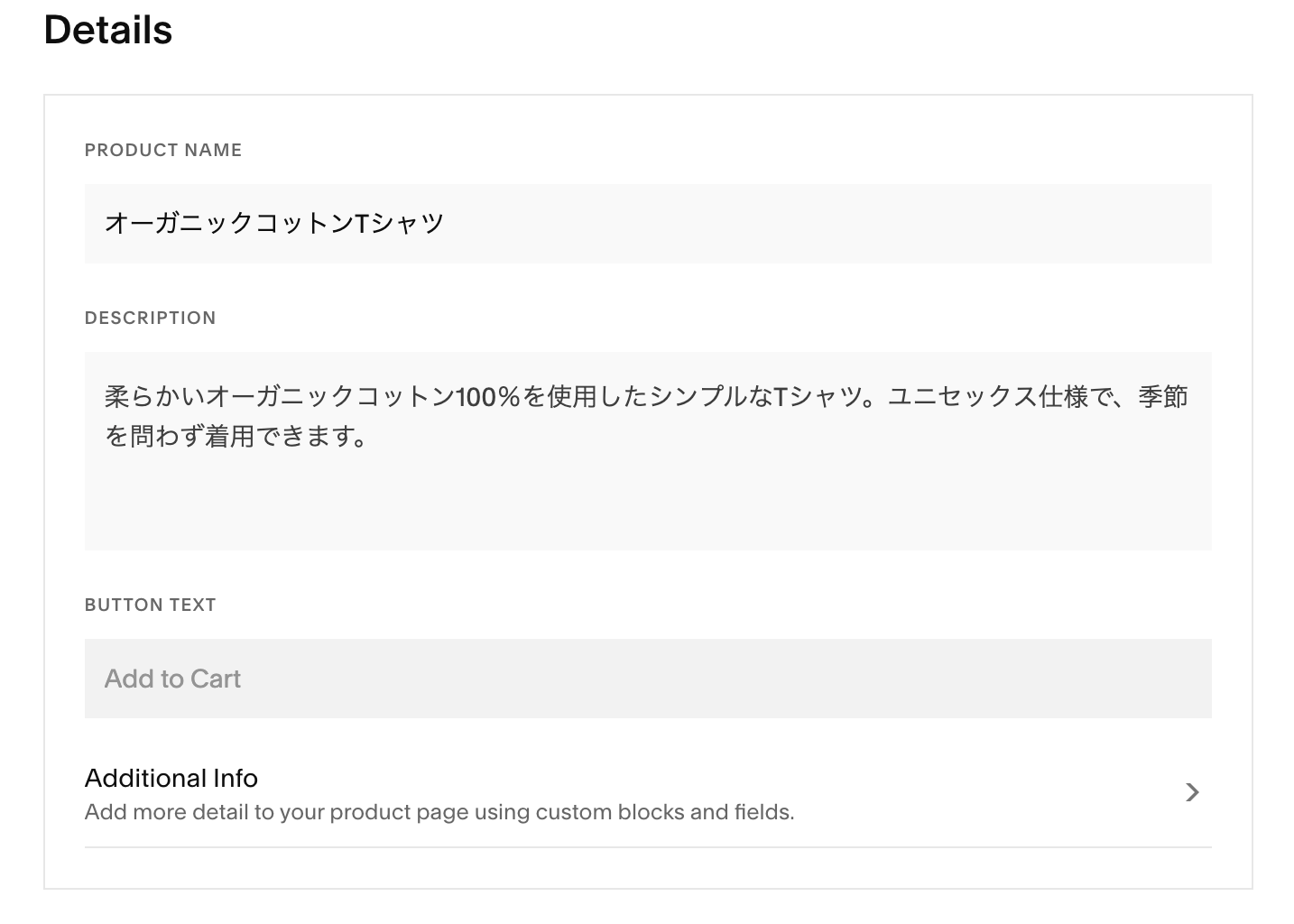Click the オーガニックコットンTシャツ product name text
Image resolution: width=1294 pixels, height=924 pixels.
(274, 224)
